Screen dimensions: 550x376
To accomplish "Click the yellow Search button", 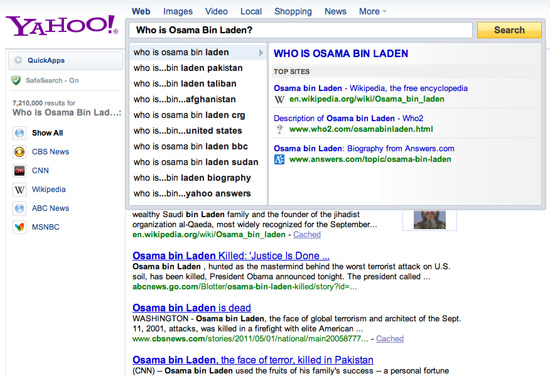I will click(x=509, y=30).
